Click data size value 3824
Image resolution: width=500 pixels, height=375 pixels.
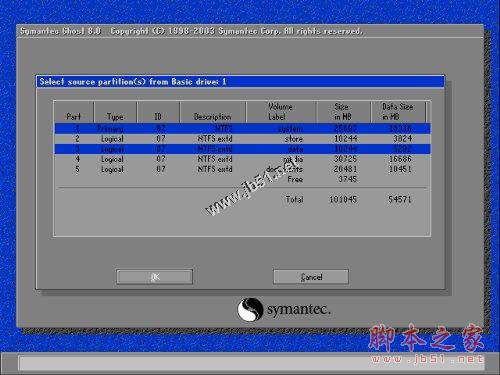(402, 139)
